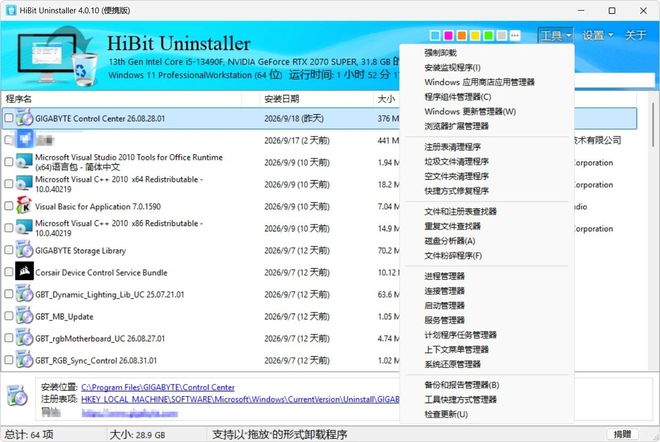The height and width of the screenshot is (442, 660).
Task: Sort by the 程序名 column header
Action: [122, 99]
